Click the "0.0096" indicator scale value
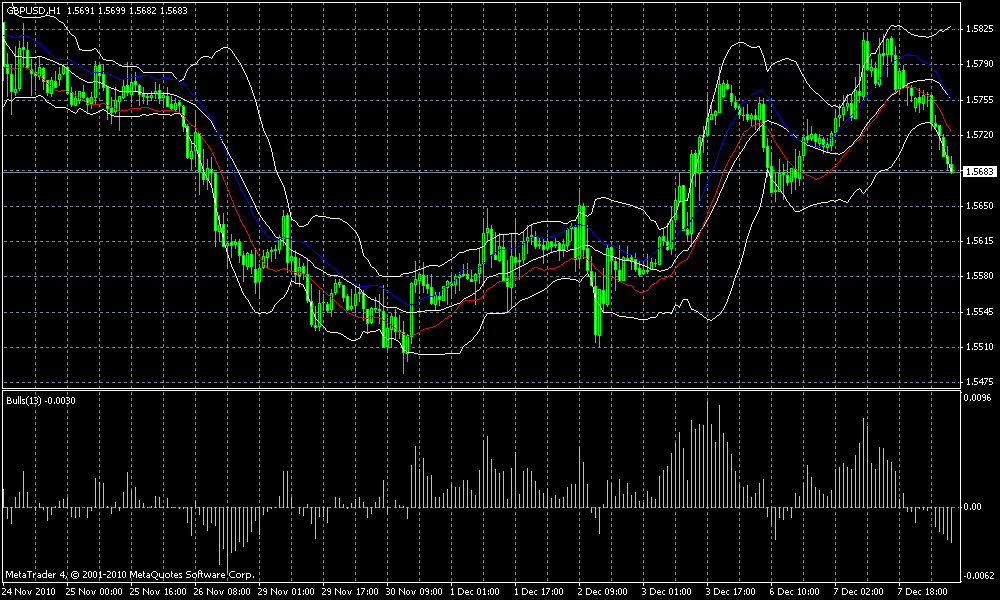1000x600 pixels. 980,398
